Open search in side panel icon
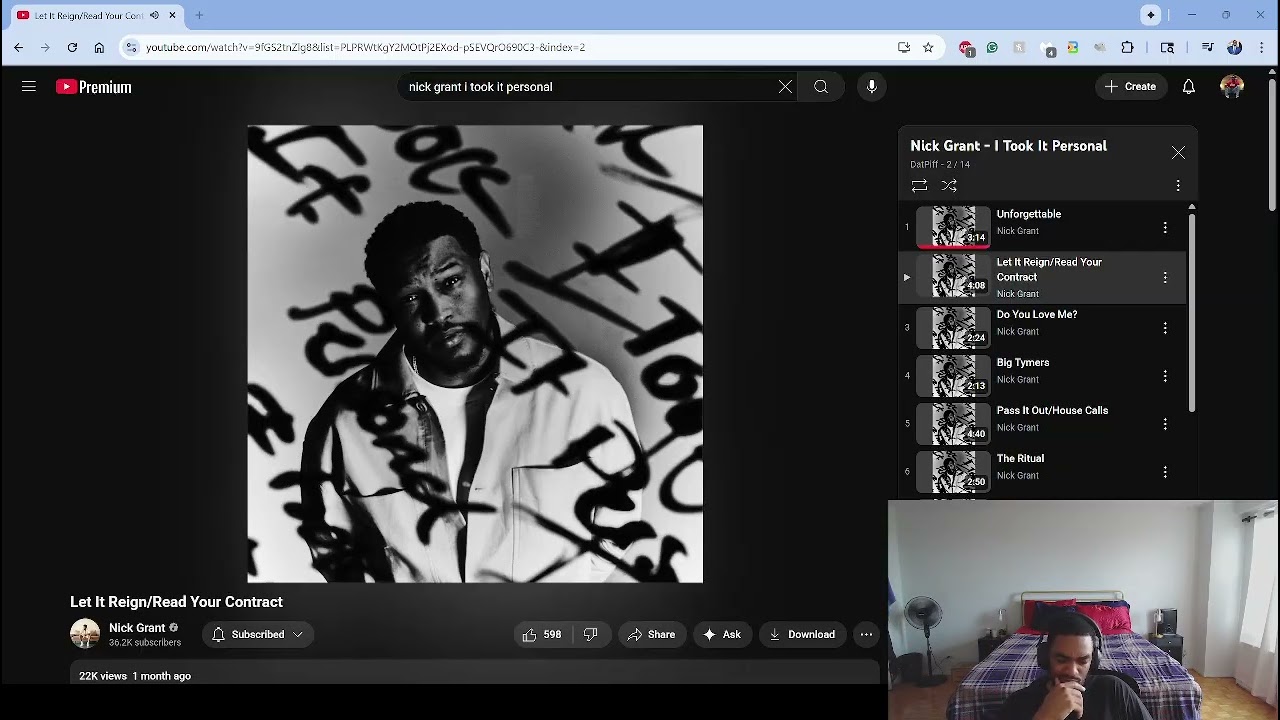1280x720 pixels. click(x=1167, y=47)
